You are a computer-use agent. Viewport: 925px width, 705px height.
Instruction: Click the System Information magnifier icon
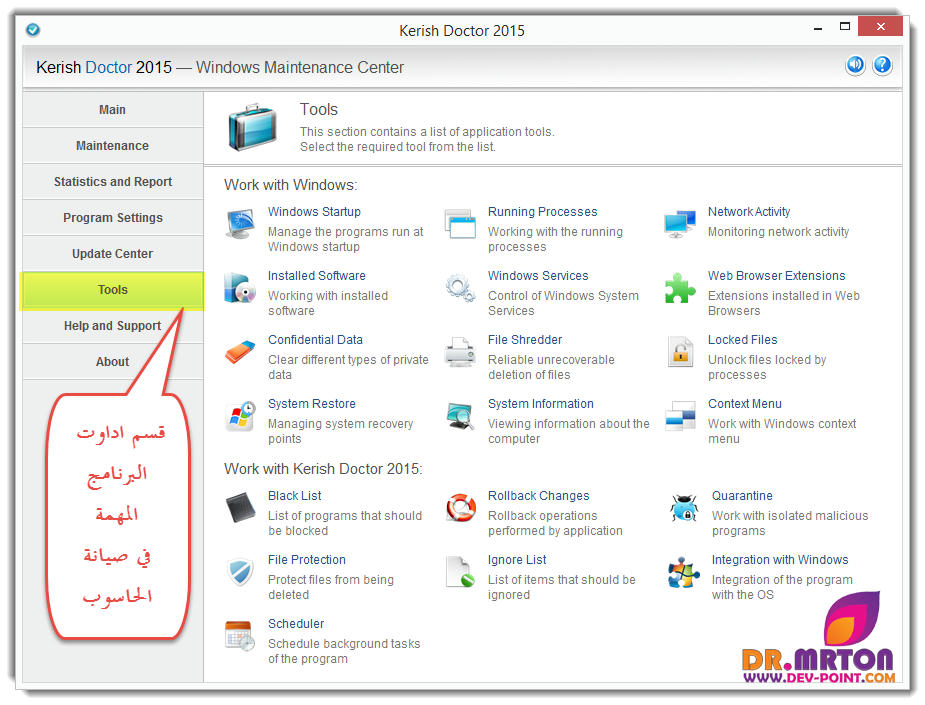point(460,416)
